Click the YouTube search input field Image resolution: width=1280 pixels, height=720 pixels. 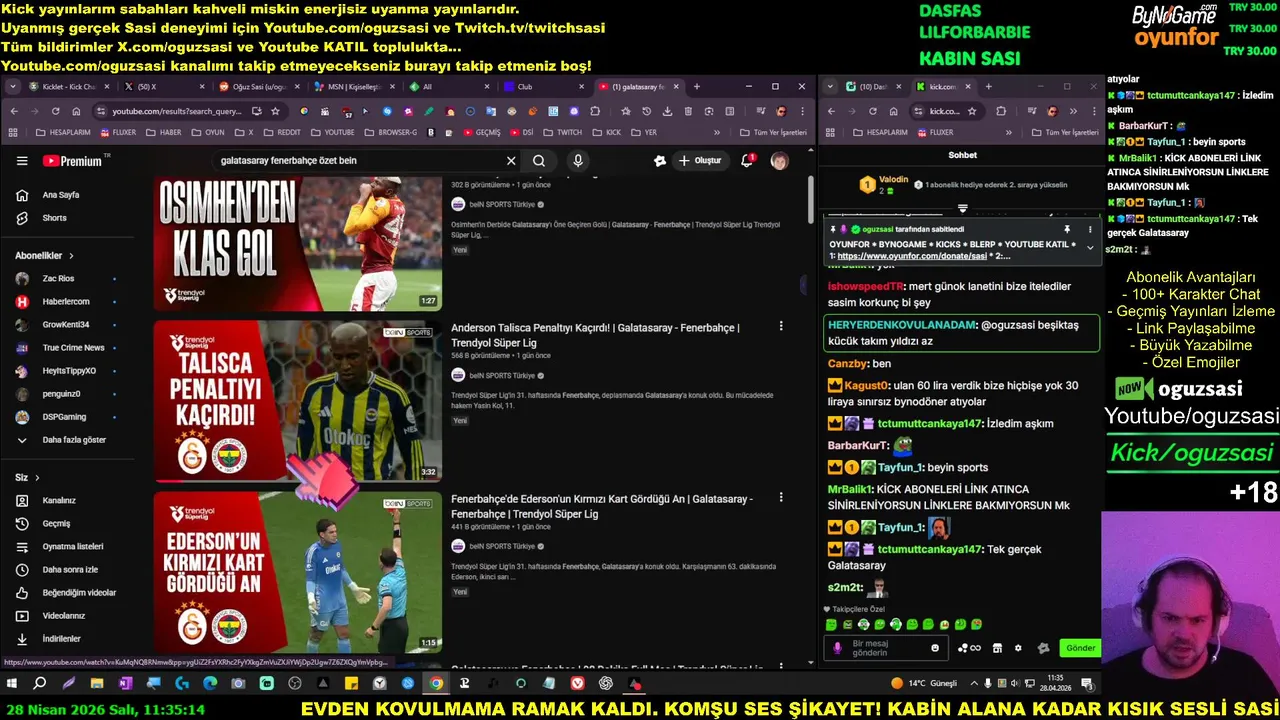pos(360,161)
